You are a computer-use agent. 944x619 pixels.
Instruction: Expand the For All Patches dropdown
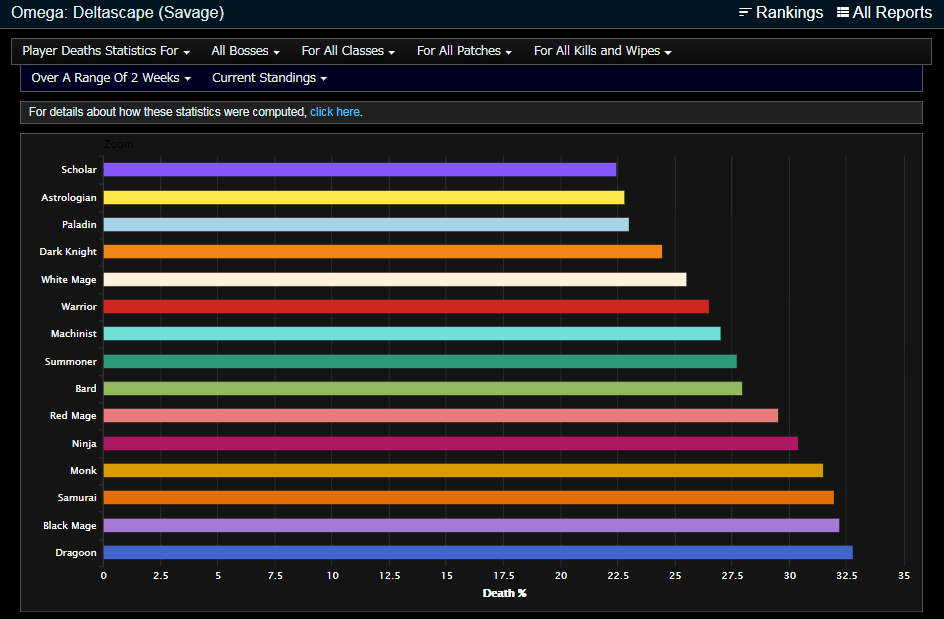tap(464, 51)
